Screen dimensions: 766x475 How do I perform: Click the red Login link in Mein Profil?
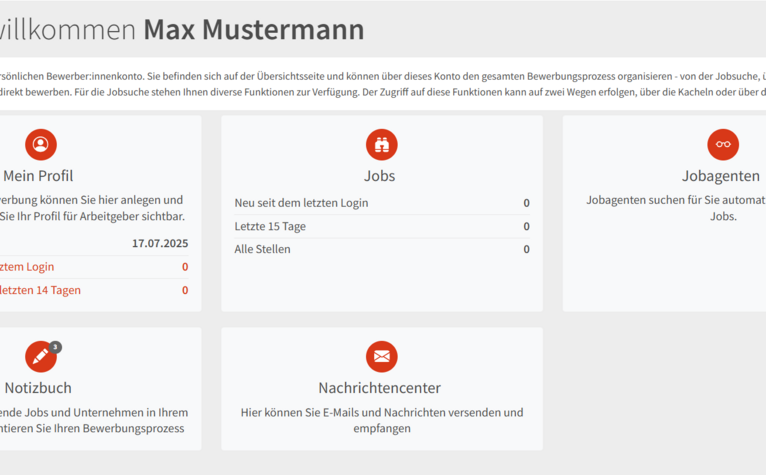pyautogui.click(x=28, y=267)
